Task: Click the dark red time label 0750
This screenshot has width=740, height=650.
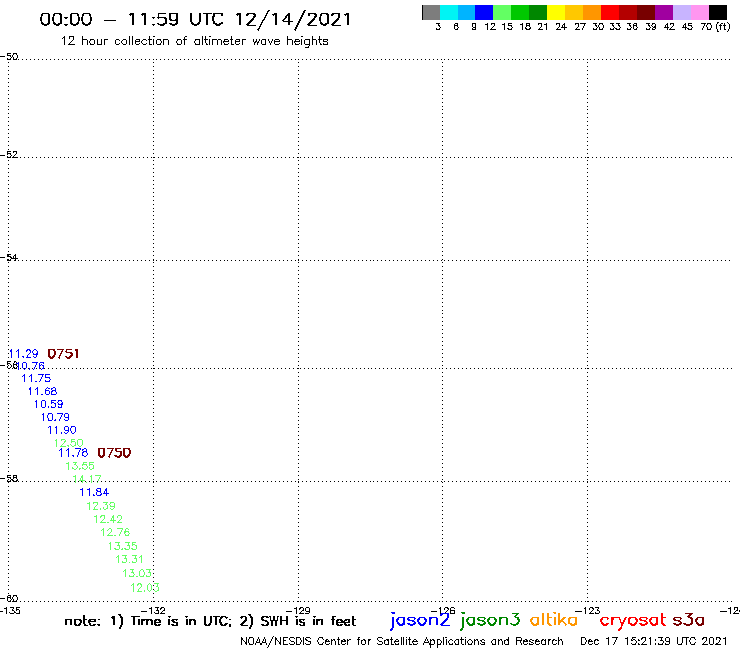Action: (x=114, y=453)
